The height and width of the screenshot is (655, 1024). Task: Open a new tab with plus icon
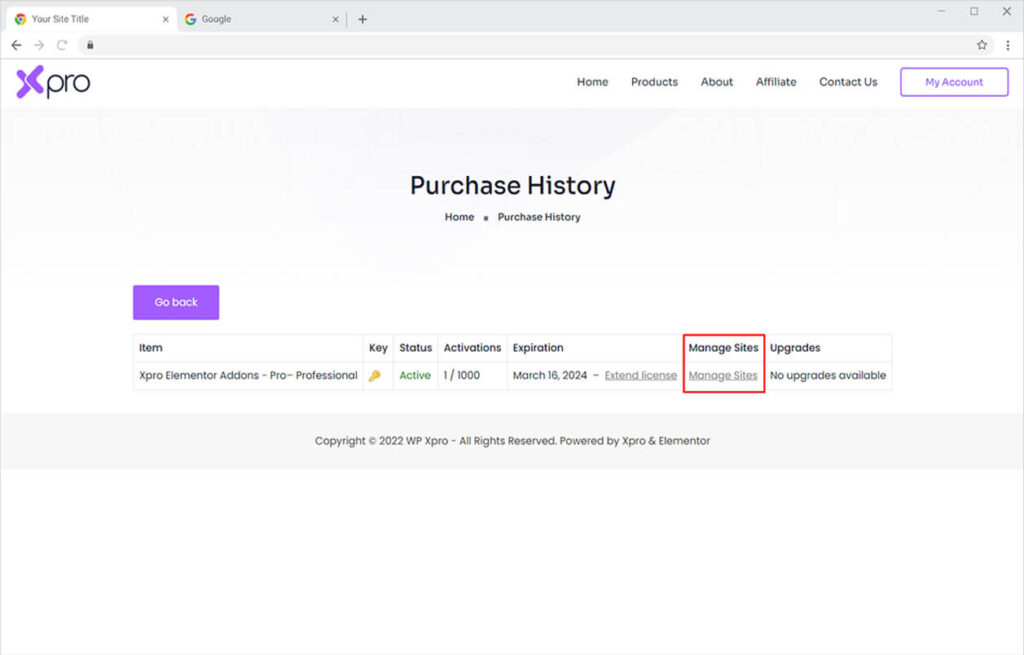362,19
